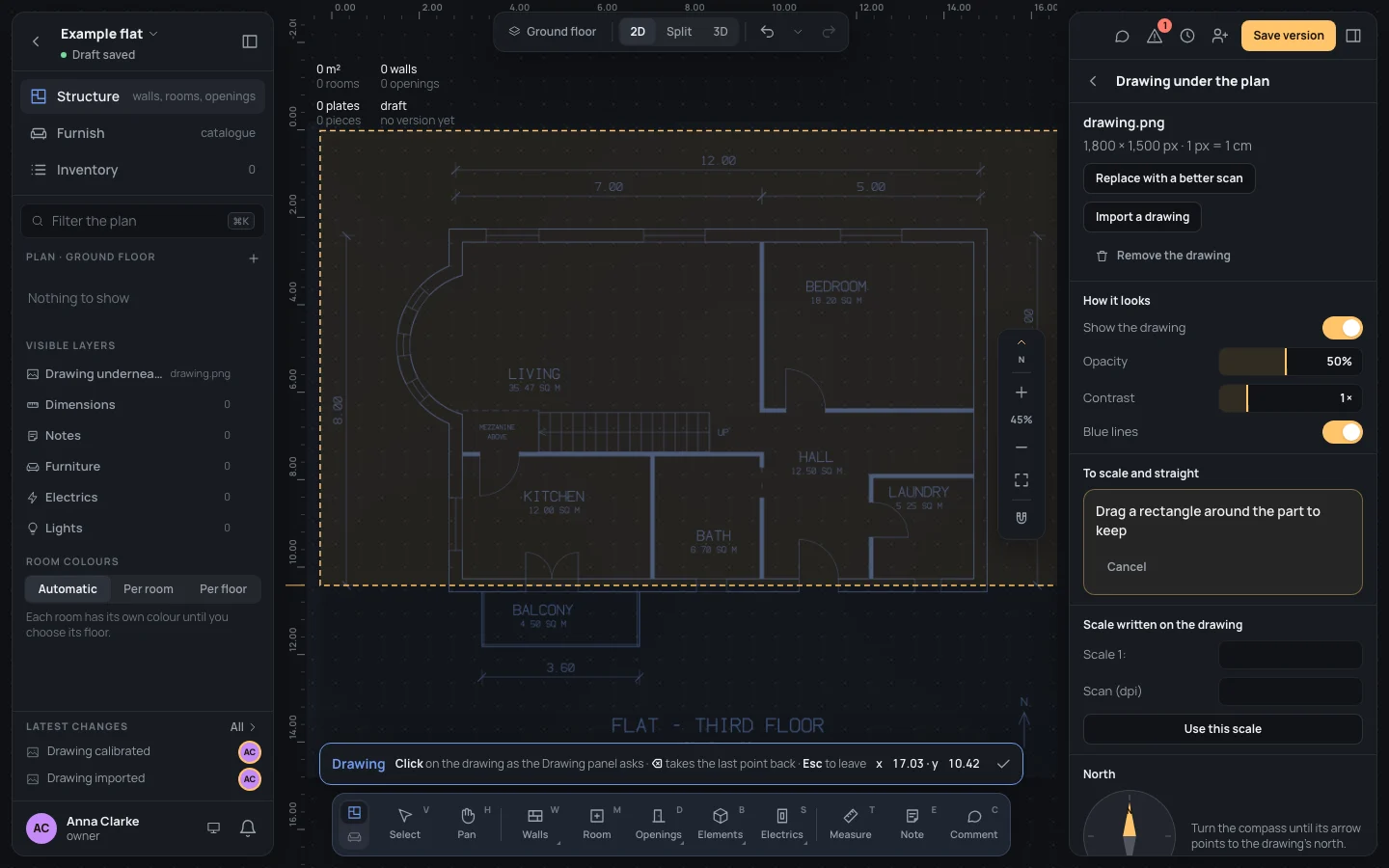
Task: Expand All latest changes
Action: tap(243, 727)
